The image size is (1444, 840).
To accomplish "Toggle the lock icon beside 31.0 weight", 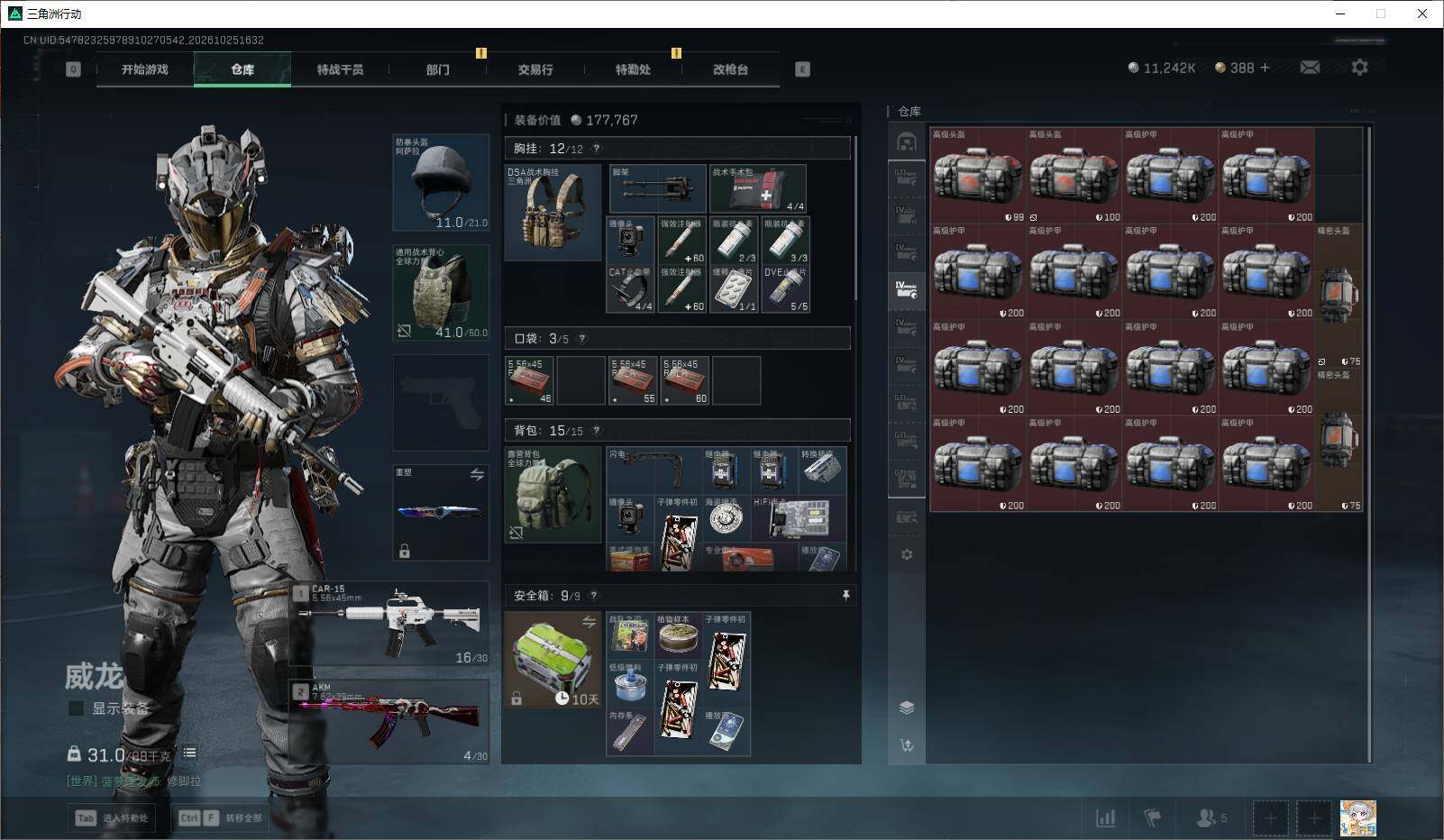I will (x=74, y=753).
